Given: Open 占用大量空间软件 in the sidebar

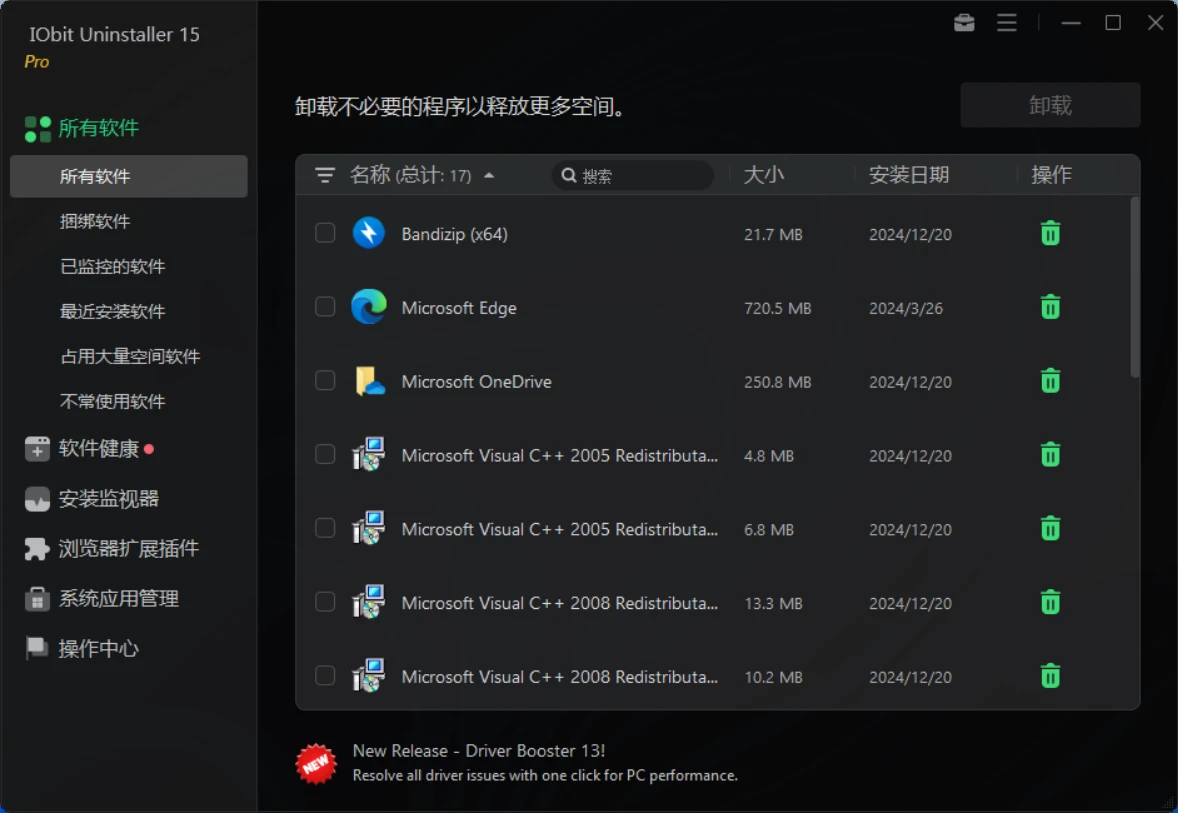Looking at the screenshot, I should point(130,357).
